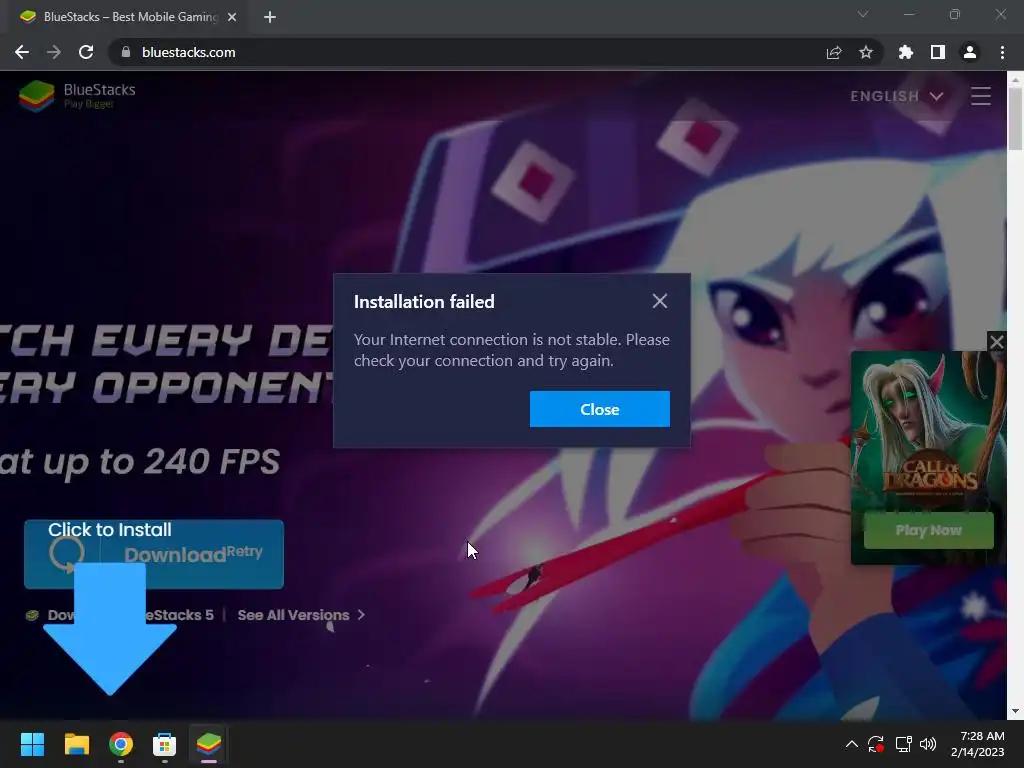Go back in Chrome

22,52
